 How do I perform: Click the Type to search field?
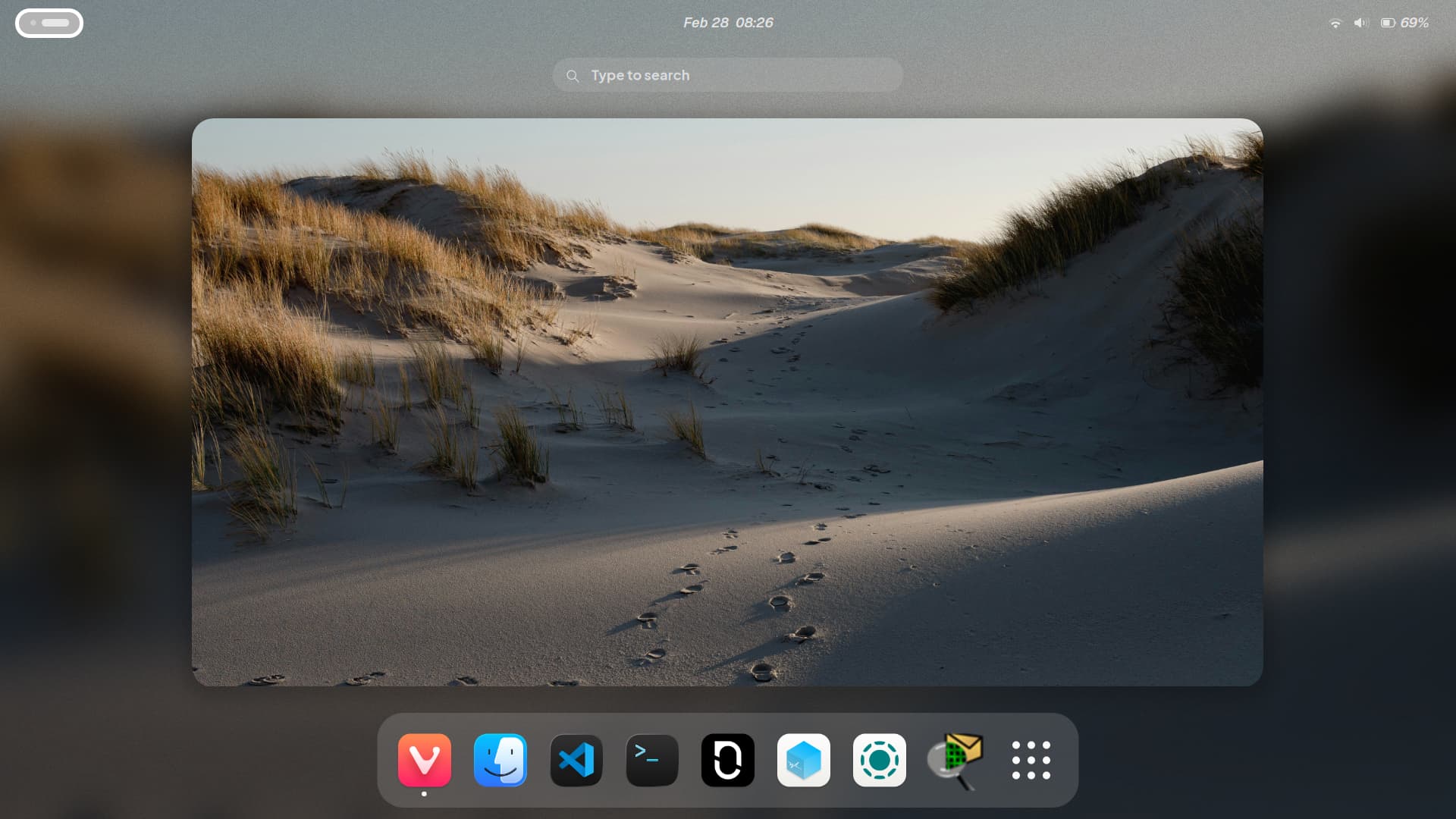point(728,75)
